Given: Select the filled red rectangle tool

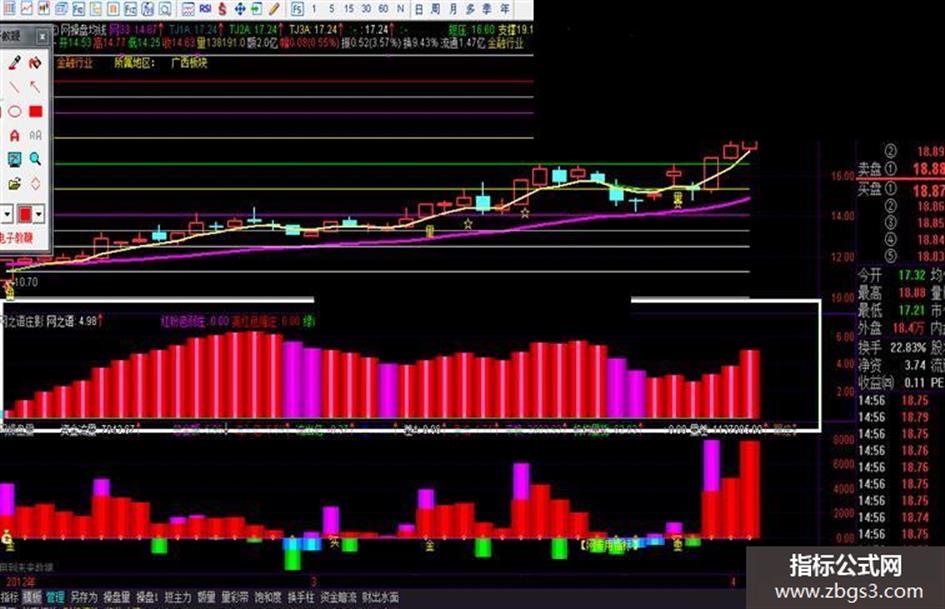Looking at the screenshot, I should coord(36,112).
